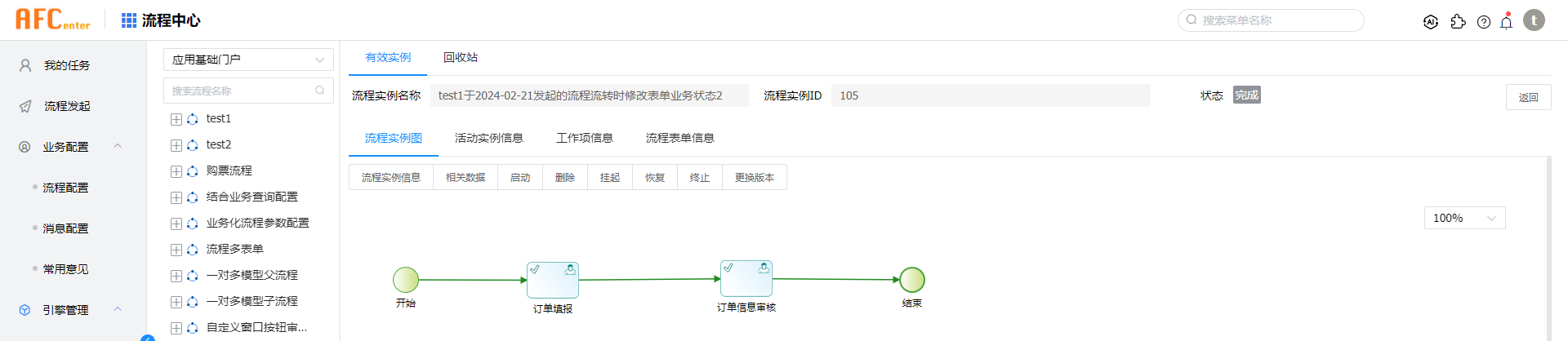
Task: Select 流程多表单 in the process tree
Action: click(234, 249)
